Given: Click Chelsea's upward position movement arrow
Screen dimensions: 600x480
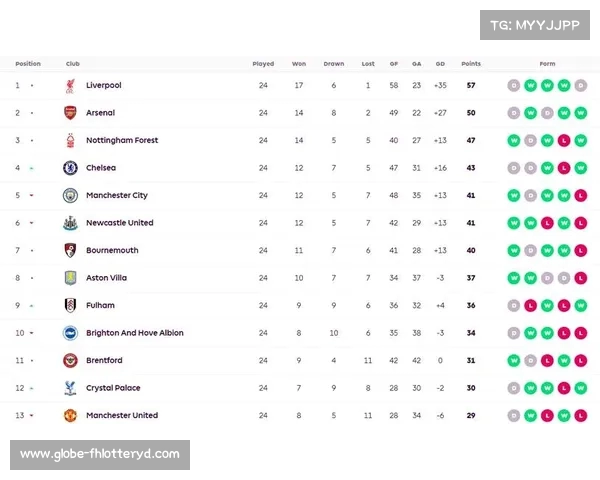Looking at the screenshot, I should tap(32, 168).
